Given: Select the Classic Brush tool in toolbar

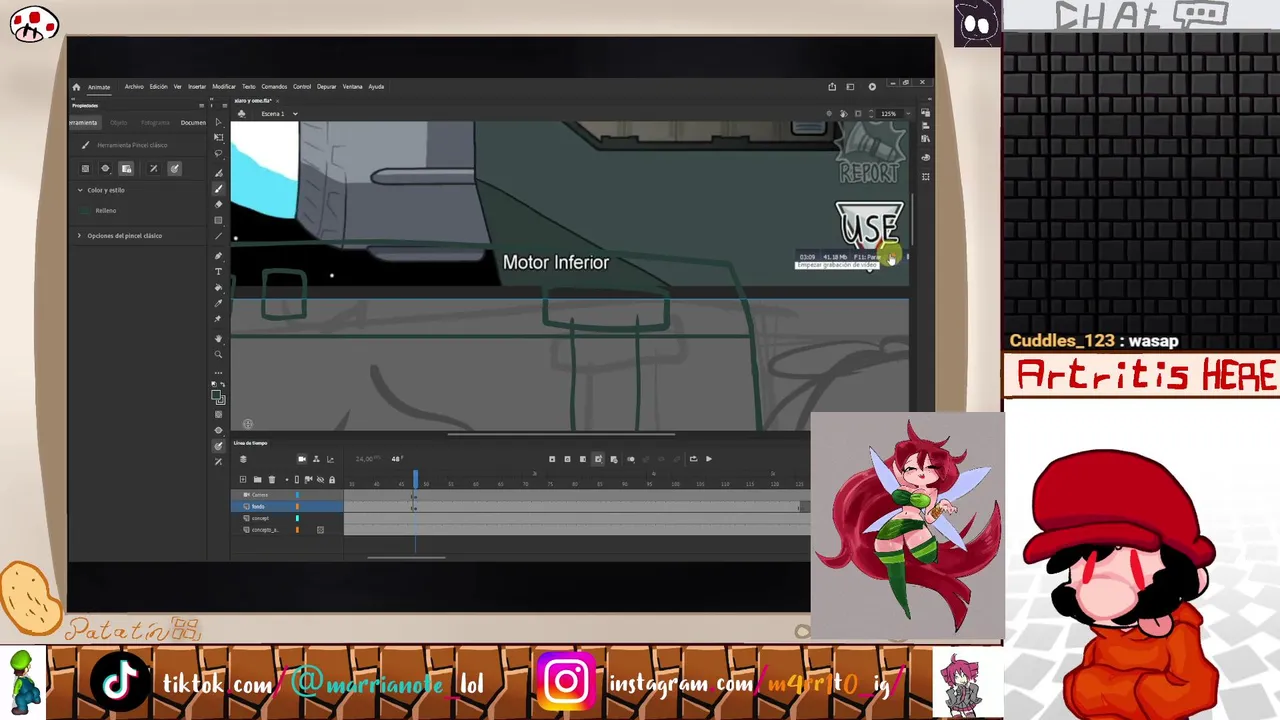Looking at the screenshot, I should point(219,188).
